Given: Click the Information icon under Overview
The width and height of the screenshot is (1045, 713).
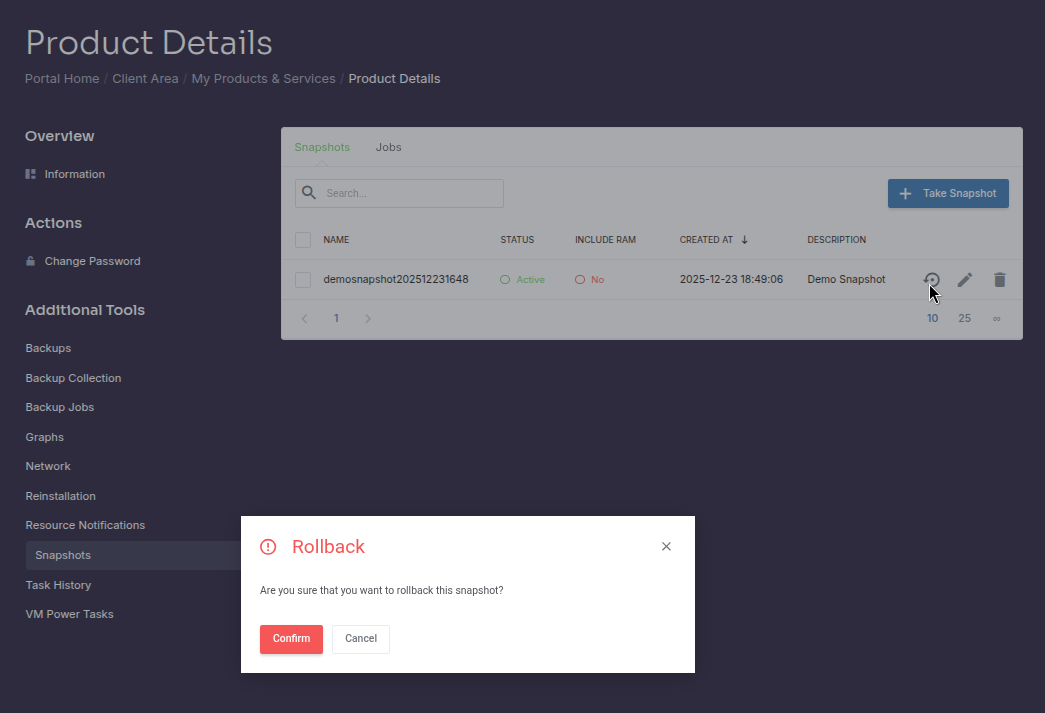Looking at the screenshot, I should (x=32, y=173).
